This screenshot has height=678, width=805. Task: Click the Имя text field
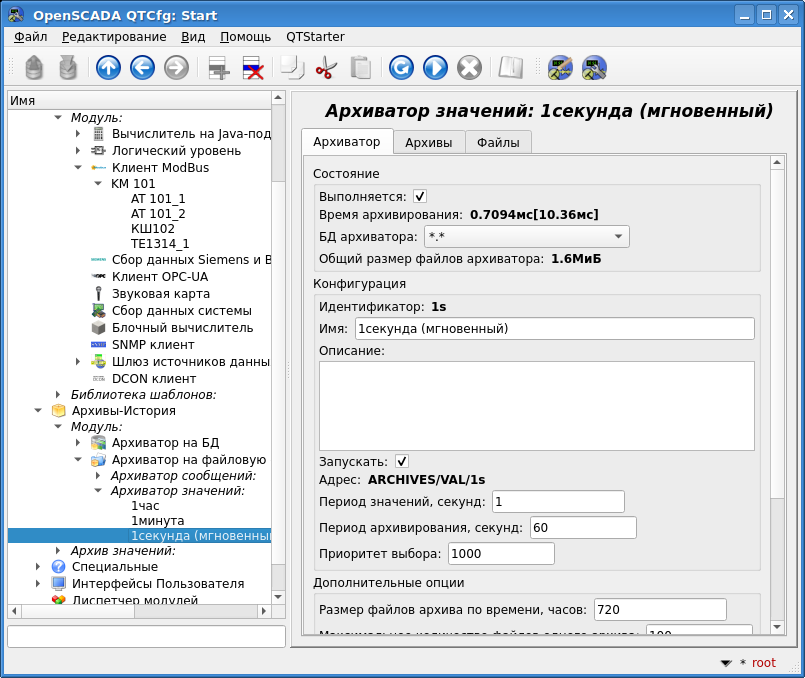point(554,328)
